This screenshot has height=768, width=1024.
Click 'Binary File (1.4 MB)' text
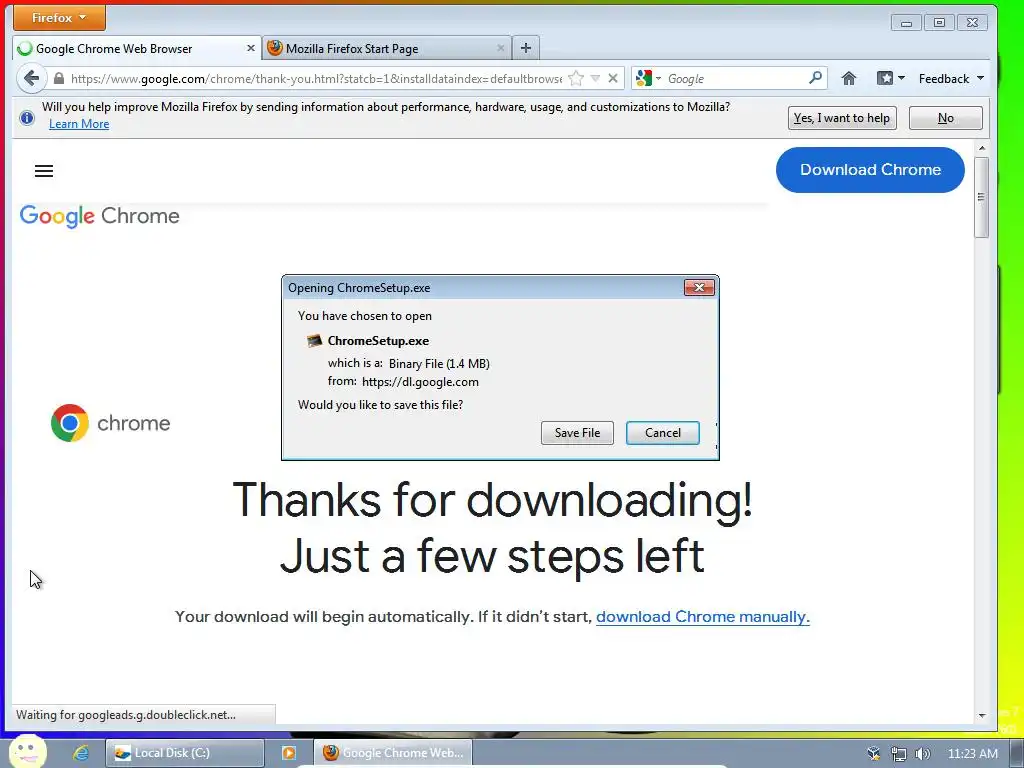tap(439, 364)
